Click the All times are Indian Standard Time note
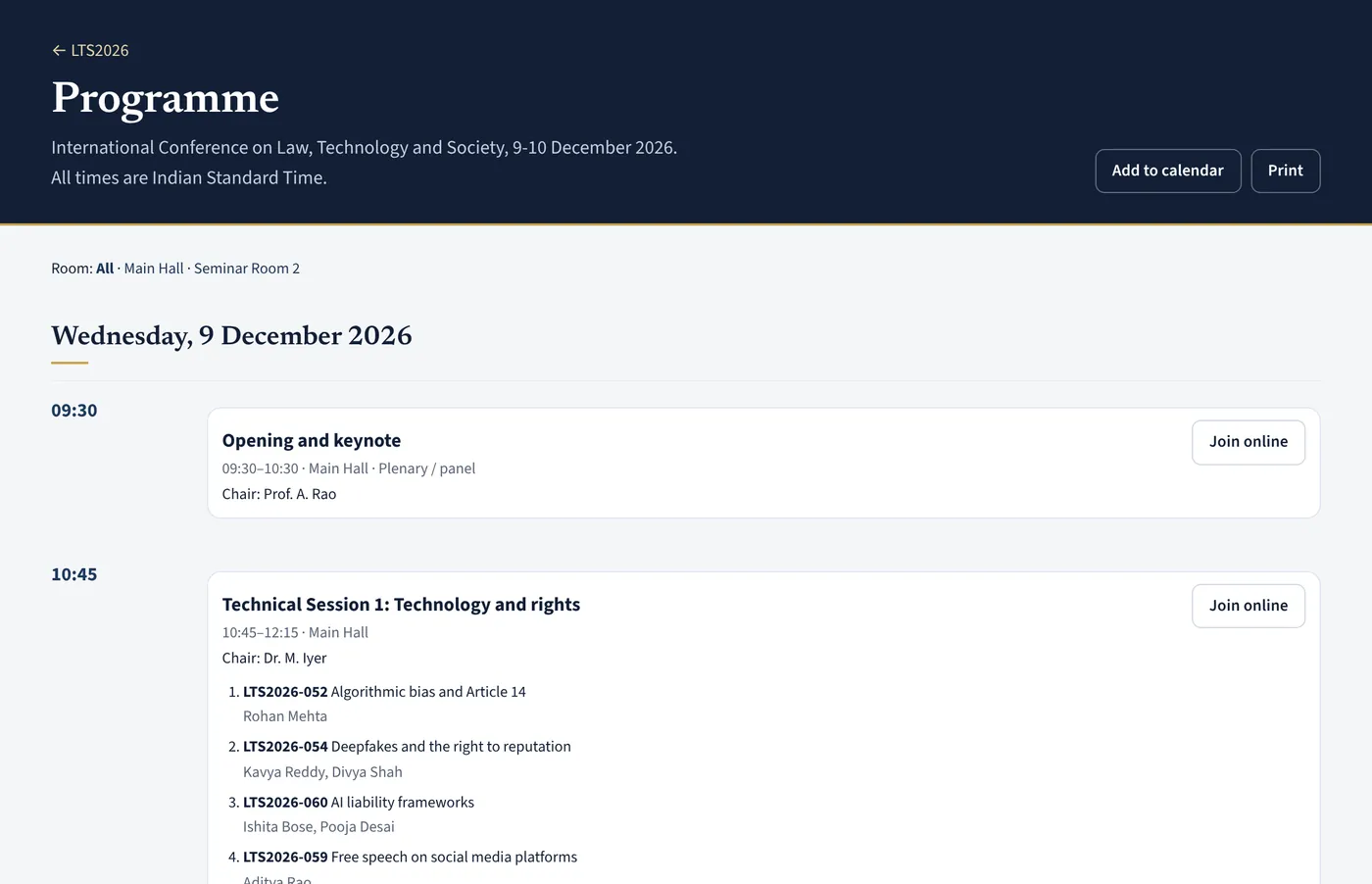The height and width of the screenshot is (884, 1372). click(x=189, y=177)
